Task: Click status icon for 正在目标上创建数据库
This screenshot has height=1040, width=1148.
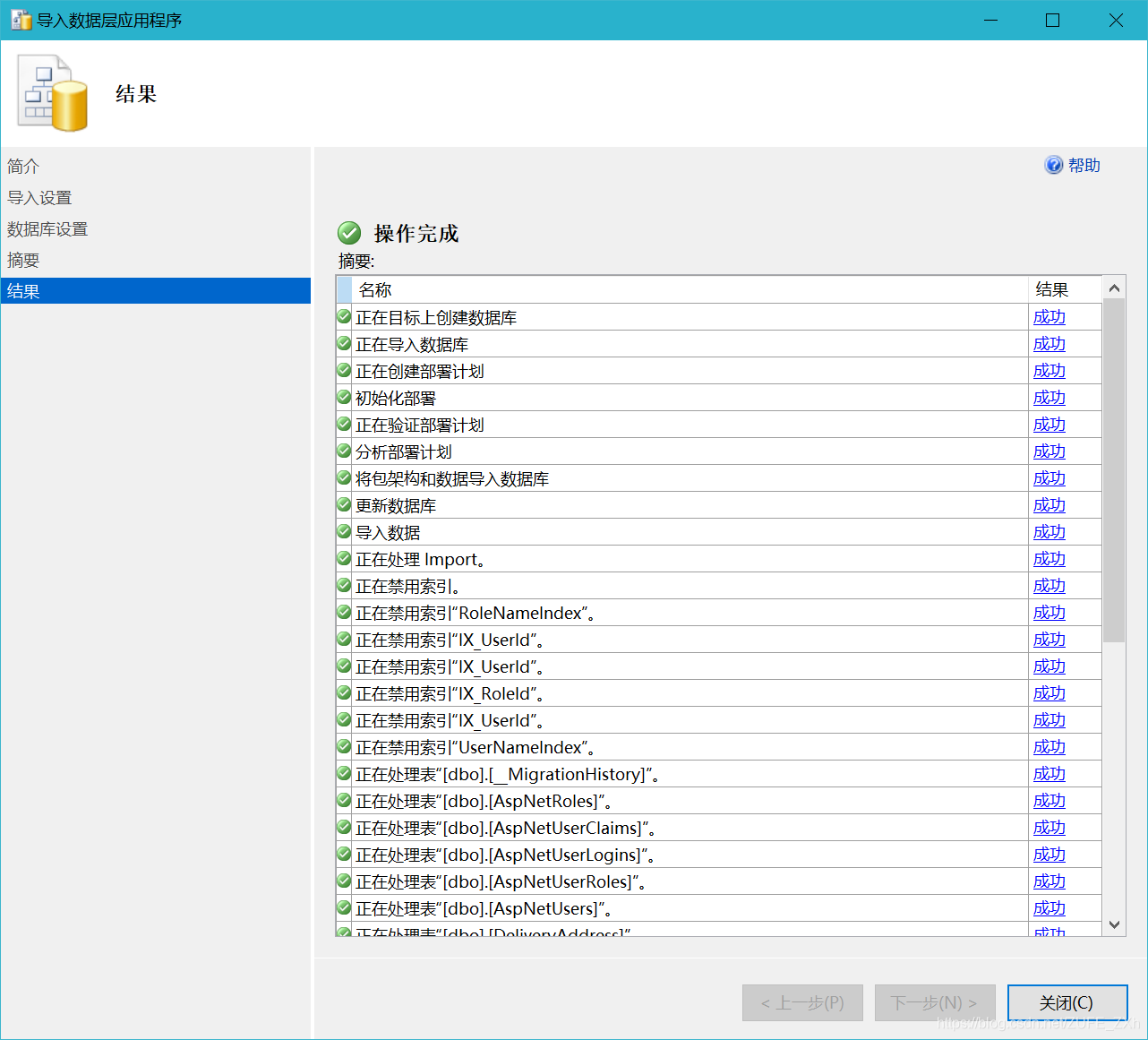Action: (344, 316)
